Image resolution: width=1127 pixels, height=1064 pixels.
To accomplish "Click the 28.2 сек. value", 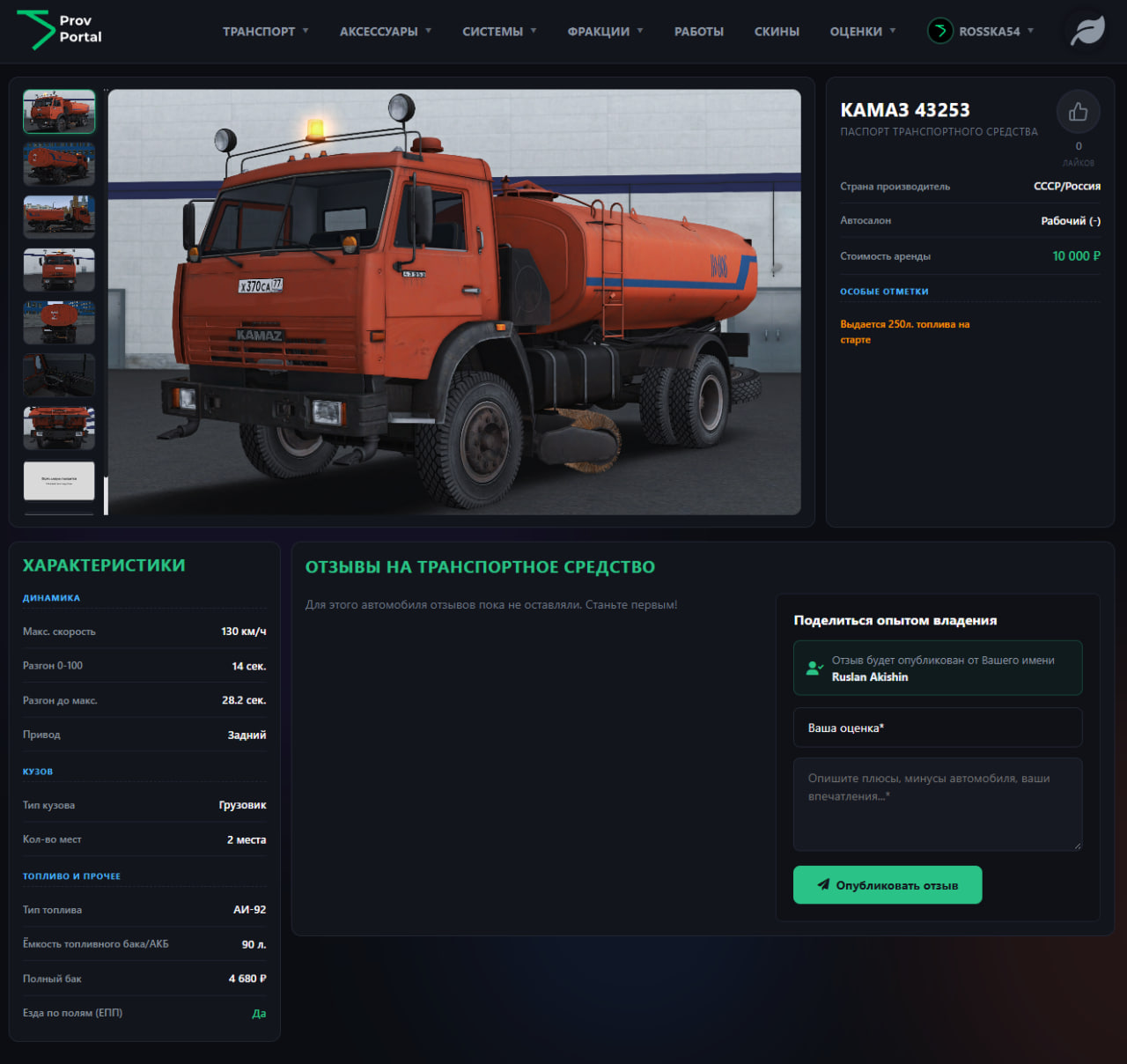I will (x=244, y=700).
